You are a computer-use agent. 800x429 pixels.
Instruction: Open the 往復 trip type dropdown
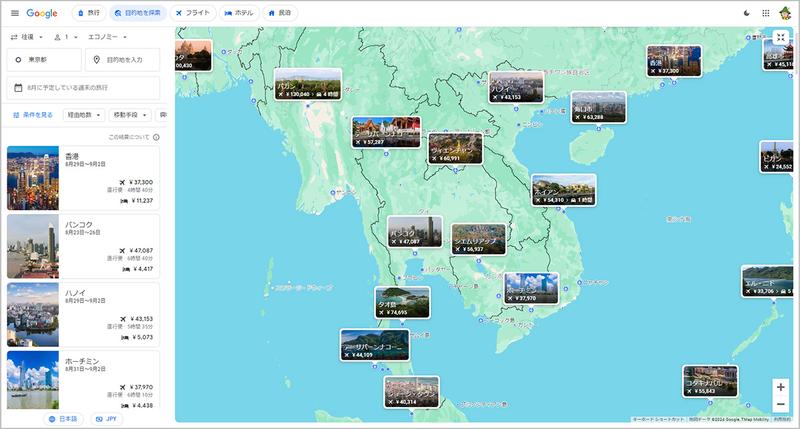[x=27, y=37]
